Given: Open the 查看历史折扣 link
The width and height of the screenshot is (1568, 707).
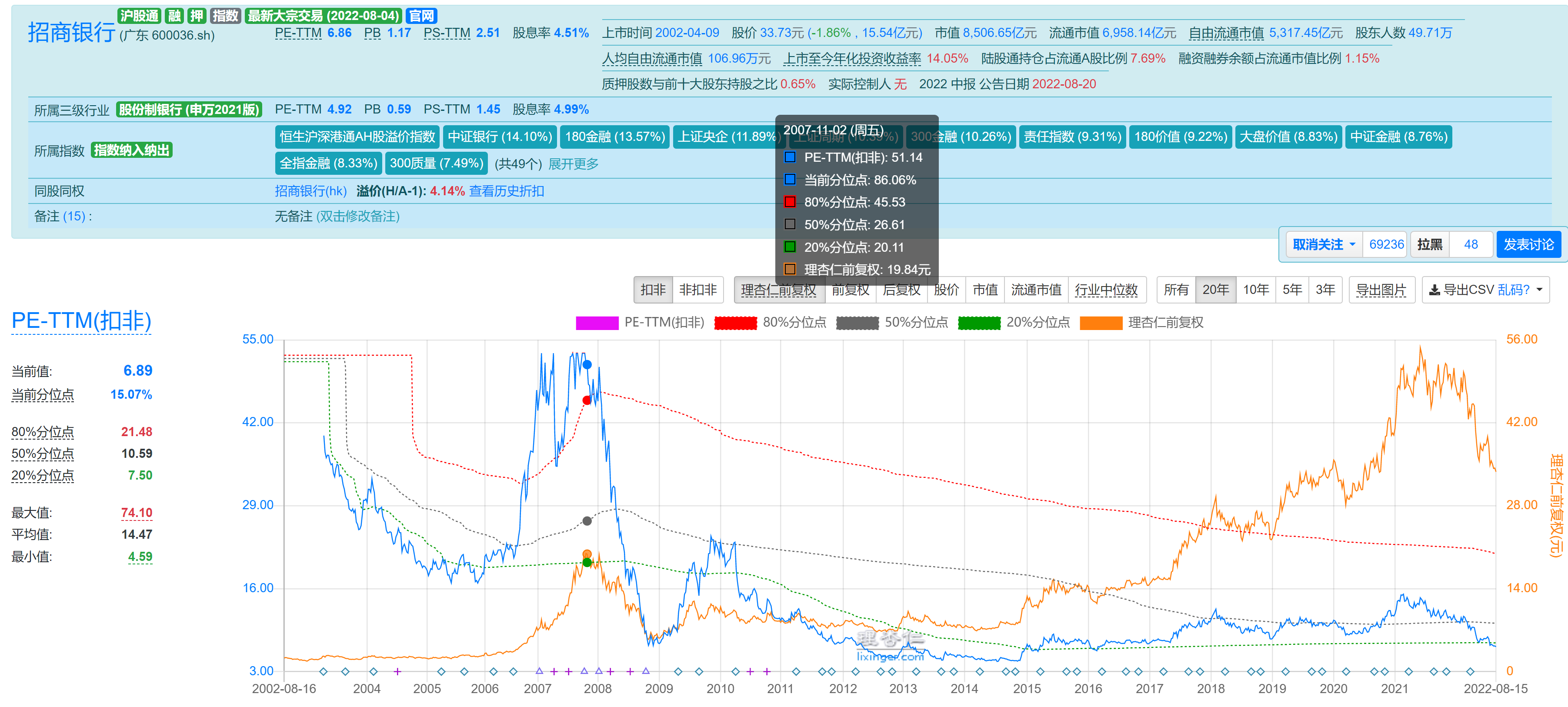Looking at the screenshot, I should pyautogui.click(x=507, y=191).
